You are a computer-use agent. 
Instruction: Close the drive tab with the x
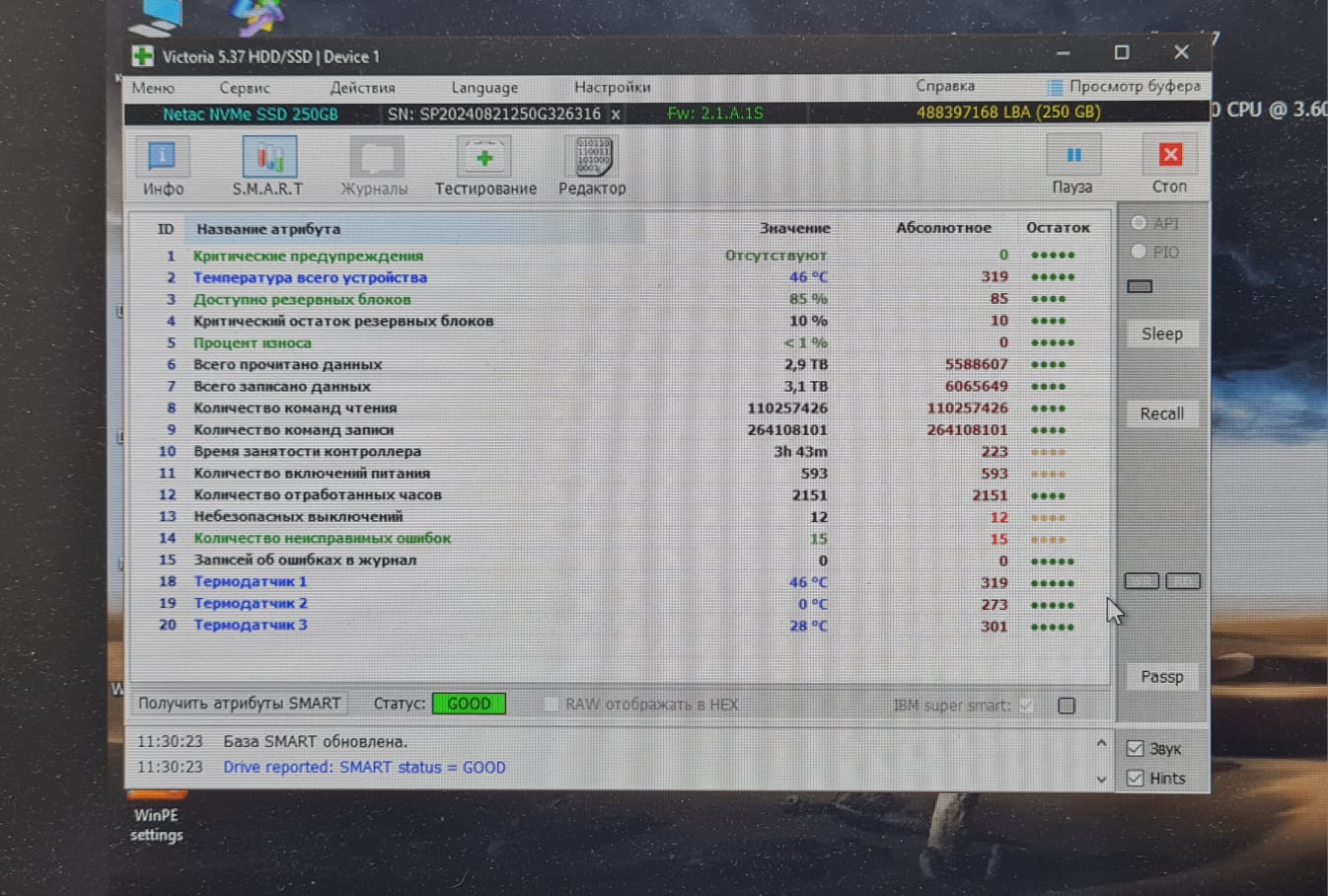pyautogui.click(x=616, y=114)
